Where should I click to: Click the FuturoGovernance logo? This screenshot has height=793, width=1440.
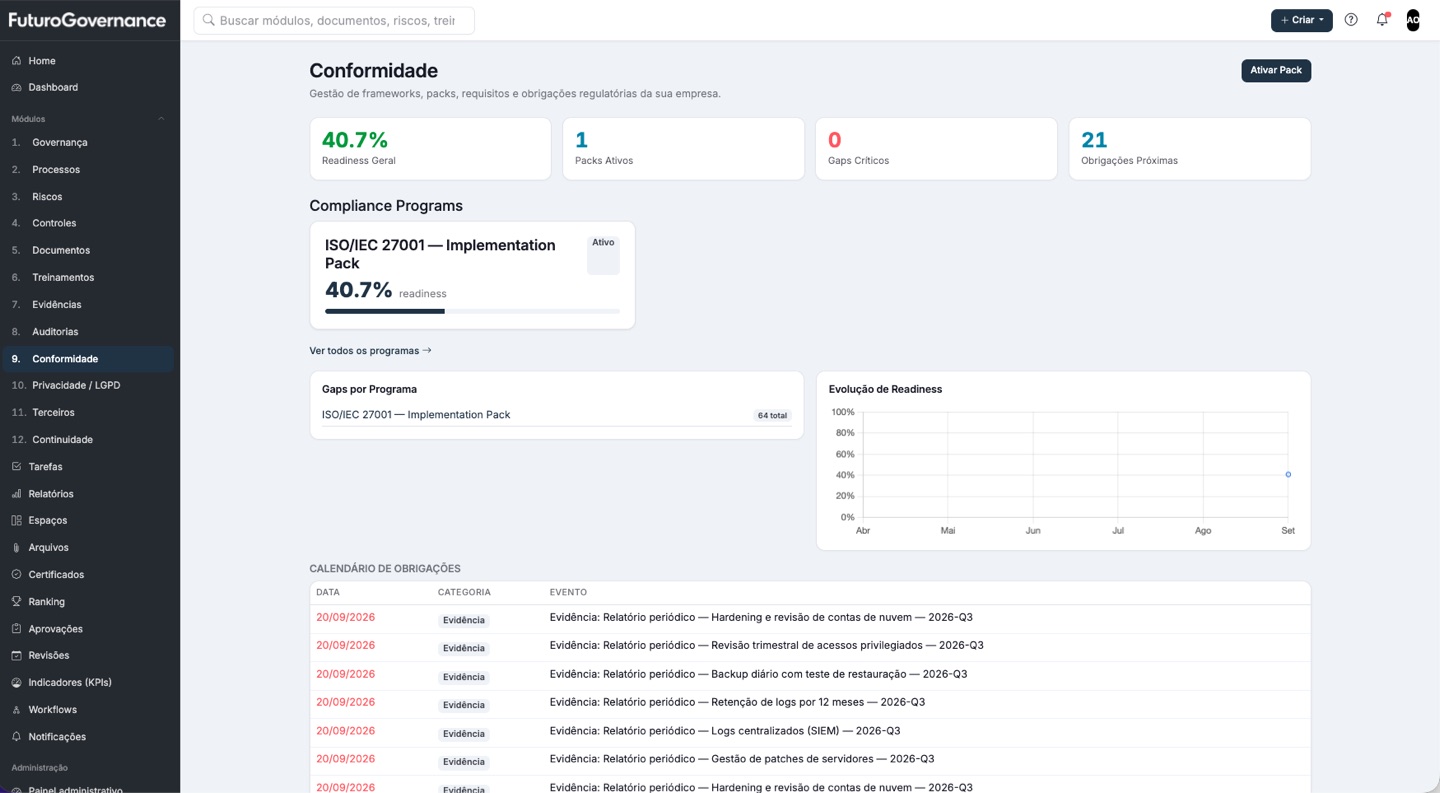[87, 20]
